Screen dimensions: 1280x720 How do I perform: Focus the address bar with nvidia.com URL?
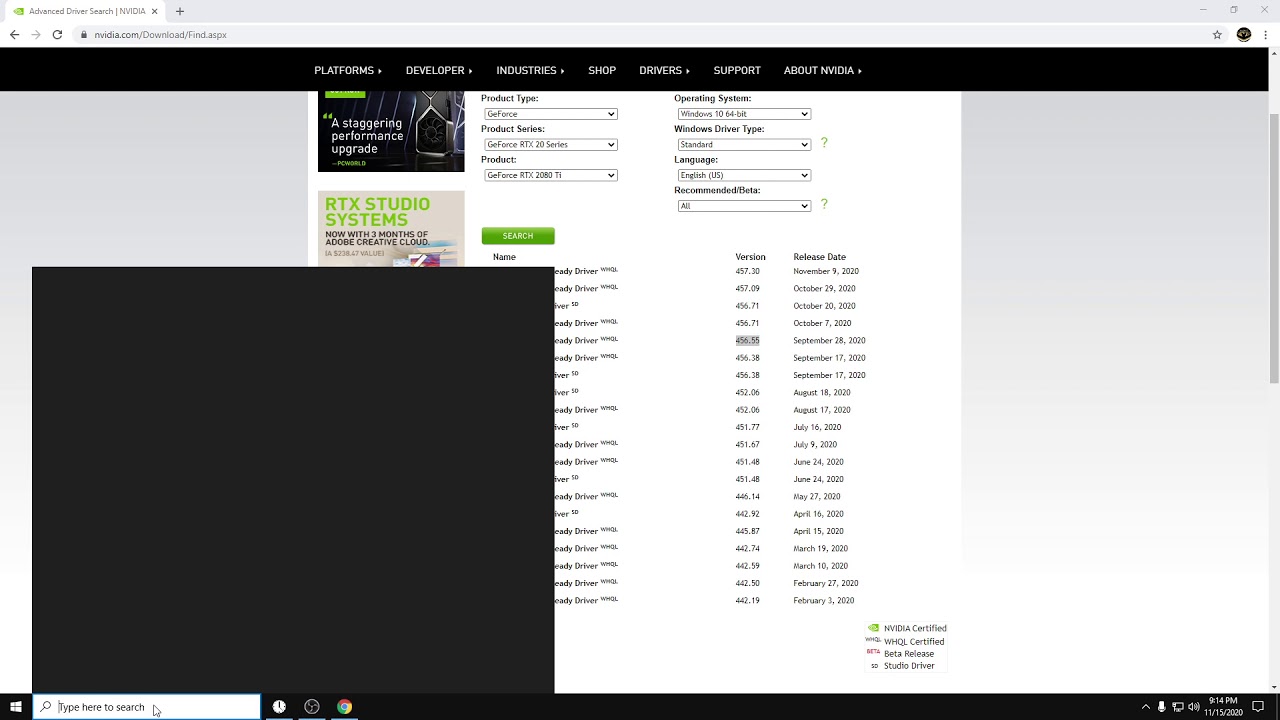pyautogui.click(x=640, y=34)
